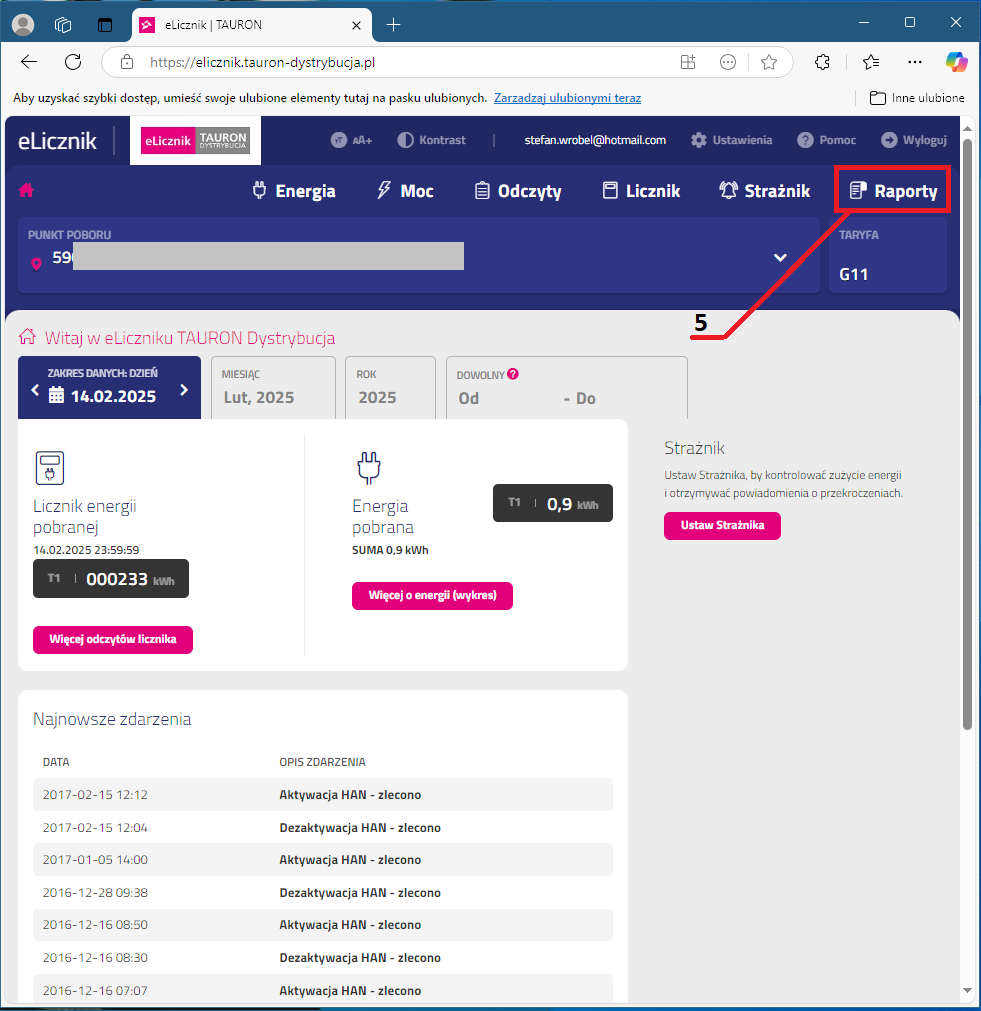Open browser profile avatar
This screenshot has width=981, height=1011.
pos(23,25)
